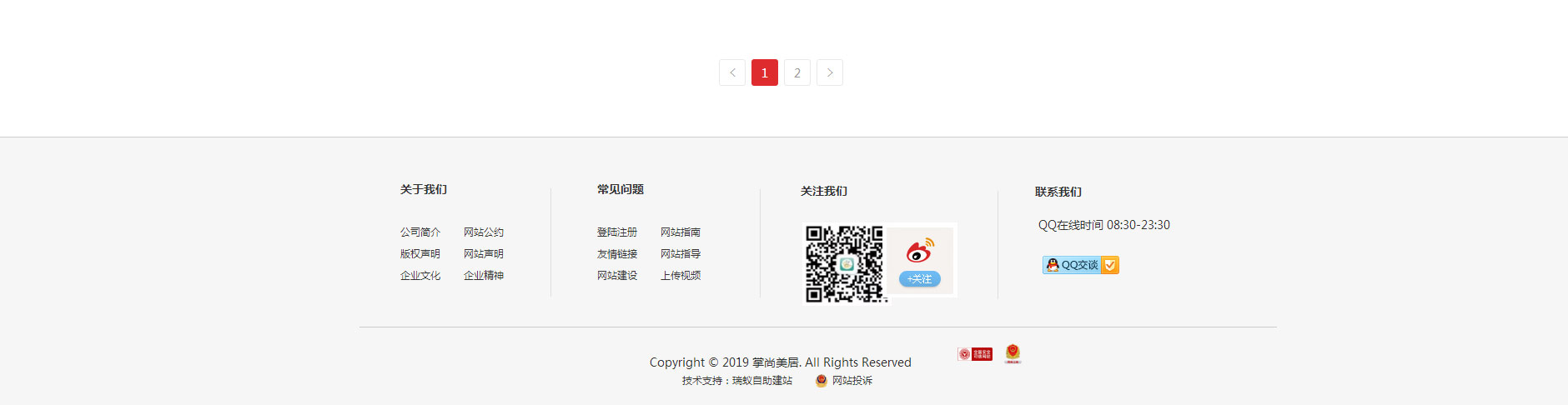Select page 1 in pagination
1568x405 pixels.
click(x=765, y=72)
